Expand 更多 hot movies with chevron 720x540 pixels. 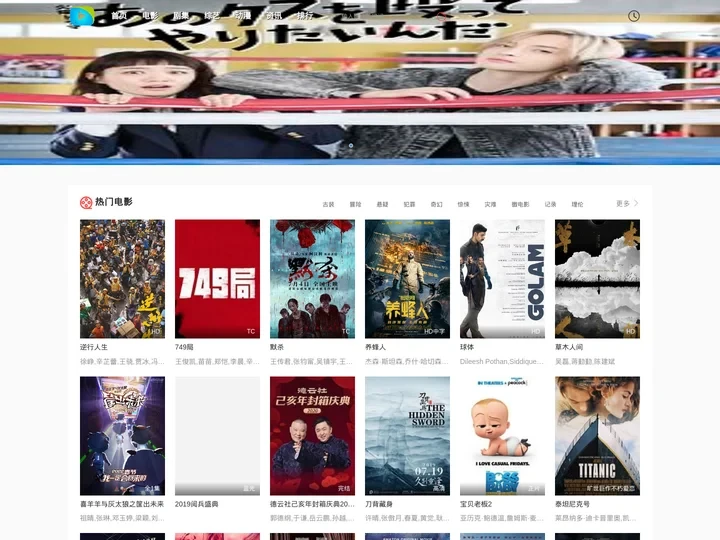click(627, 203)
